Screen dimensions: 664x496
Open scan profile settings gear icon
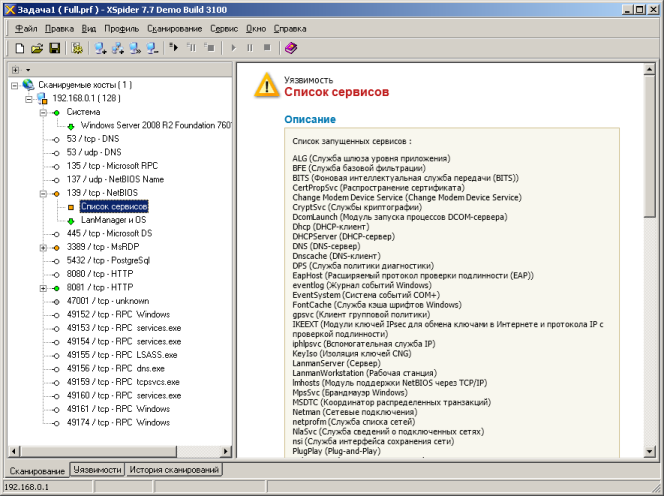[x=77, y=48]
